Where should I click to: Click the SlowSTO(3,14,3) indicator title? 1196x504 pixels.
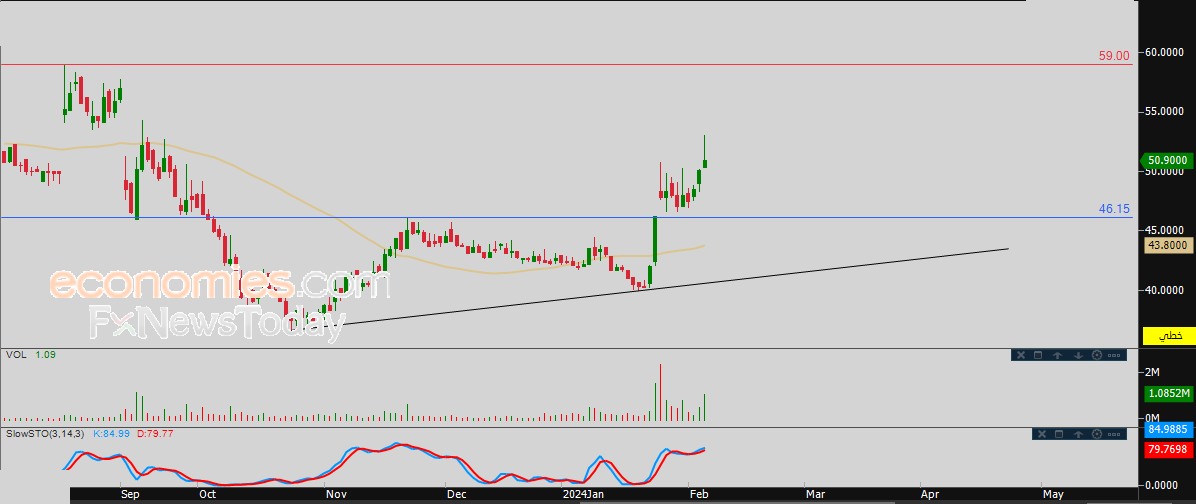46,434
